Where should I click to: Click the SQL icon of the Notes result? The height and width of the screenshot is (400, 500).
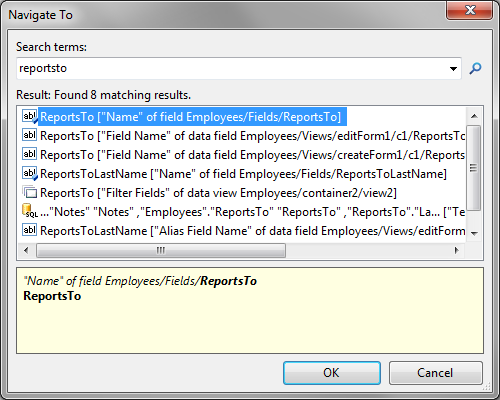(30, 211)
